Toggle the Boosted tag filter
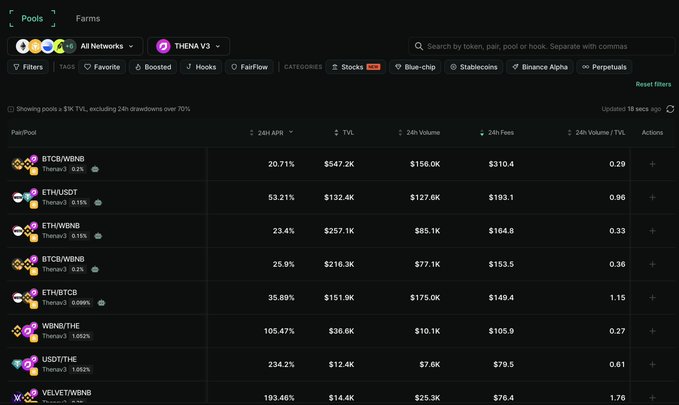 tap(153, 67)
